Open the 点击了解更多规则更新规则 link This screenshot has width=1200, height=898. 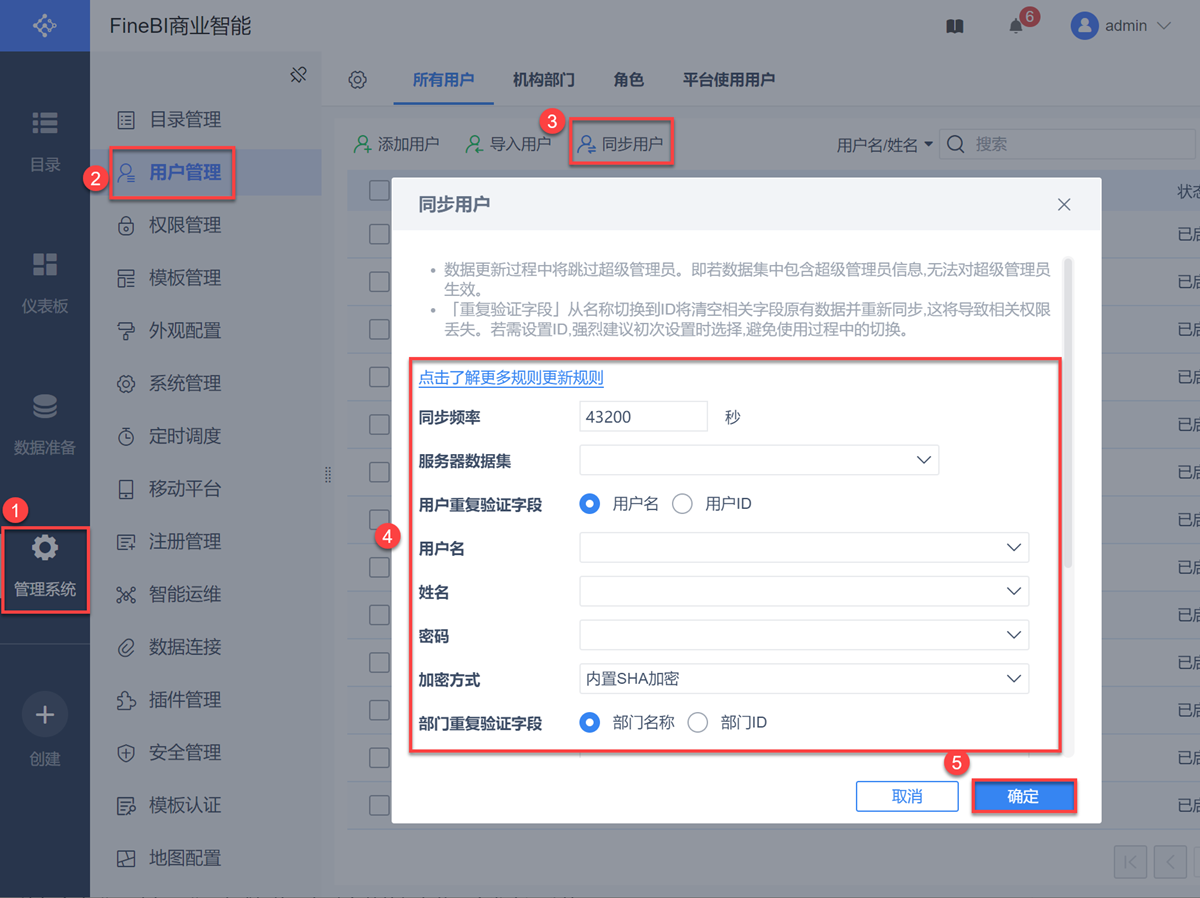[511, 378]
